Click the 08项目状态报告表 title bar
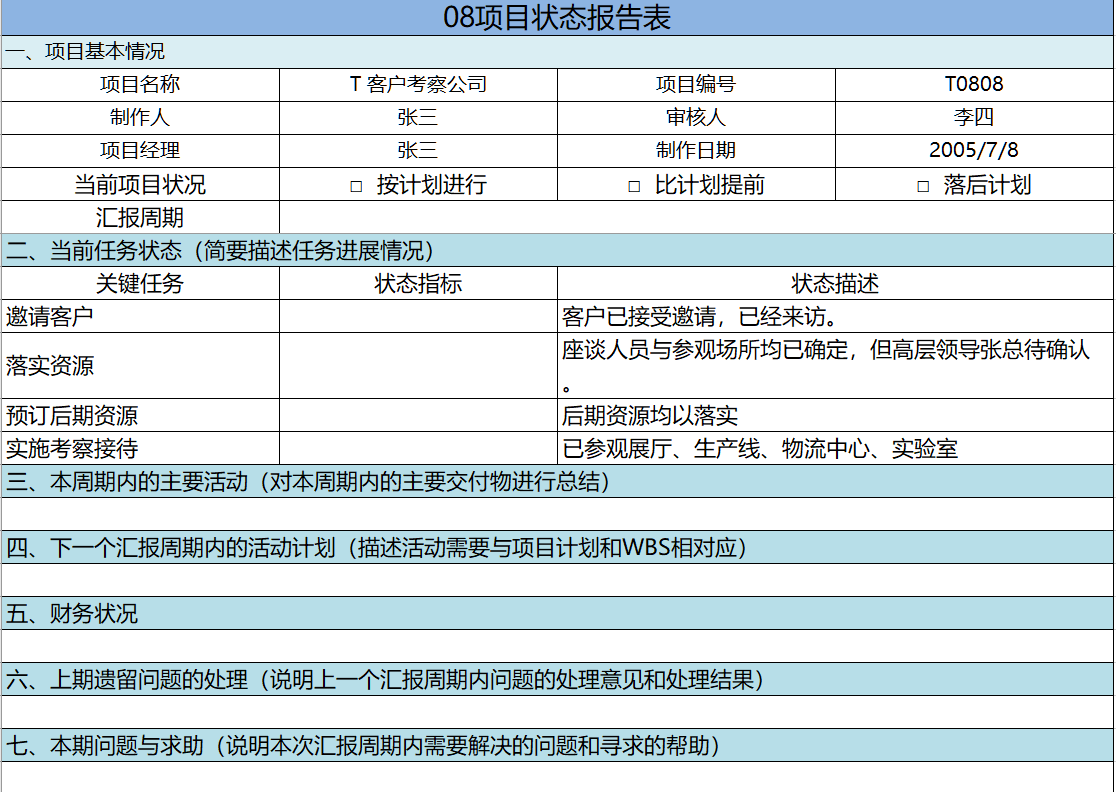This screenshot has width=1116, height=792. click(x=558, y=16)
